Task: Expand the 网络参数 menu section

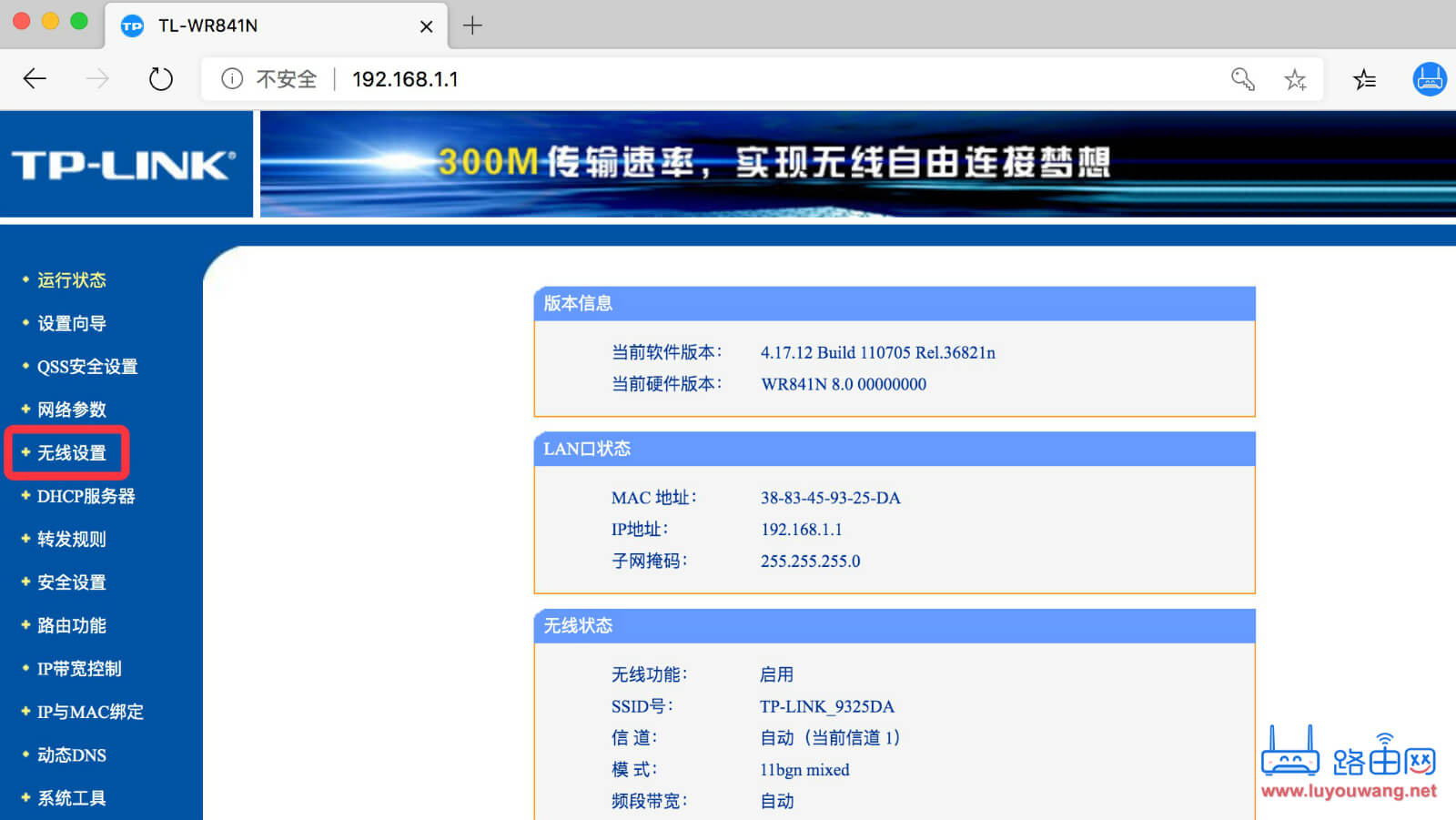Action: coord(71,410)
